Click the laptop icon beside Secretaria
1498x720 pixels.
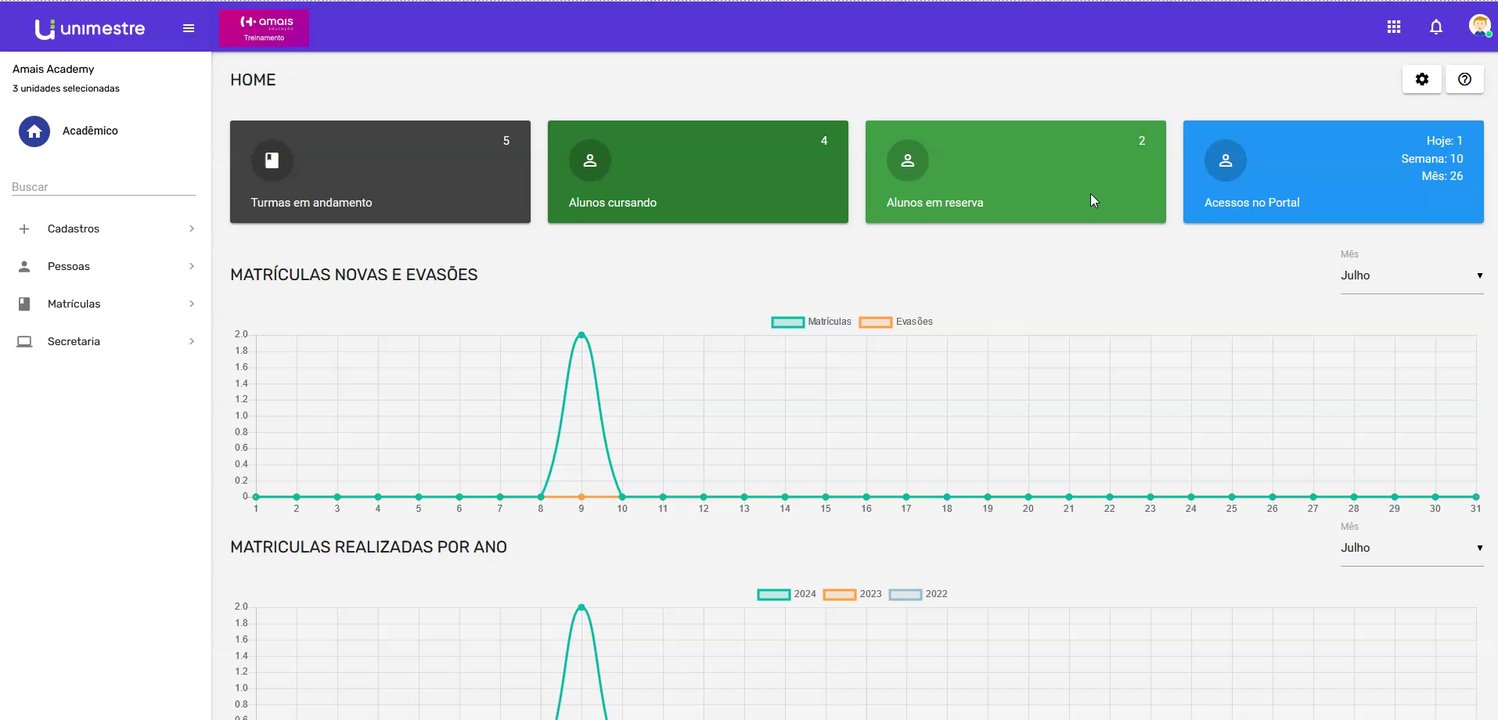point(24,342)
